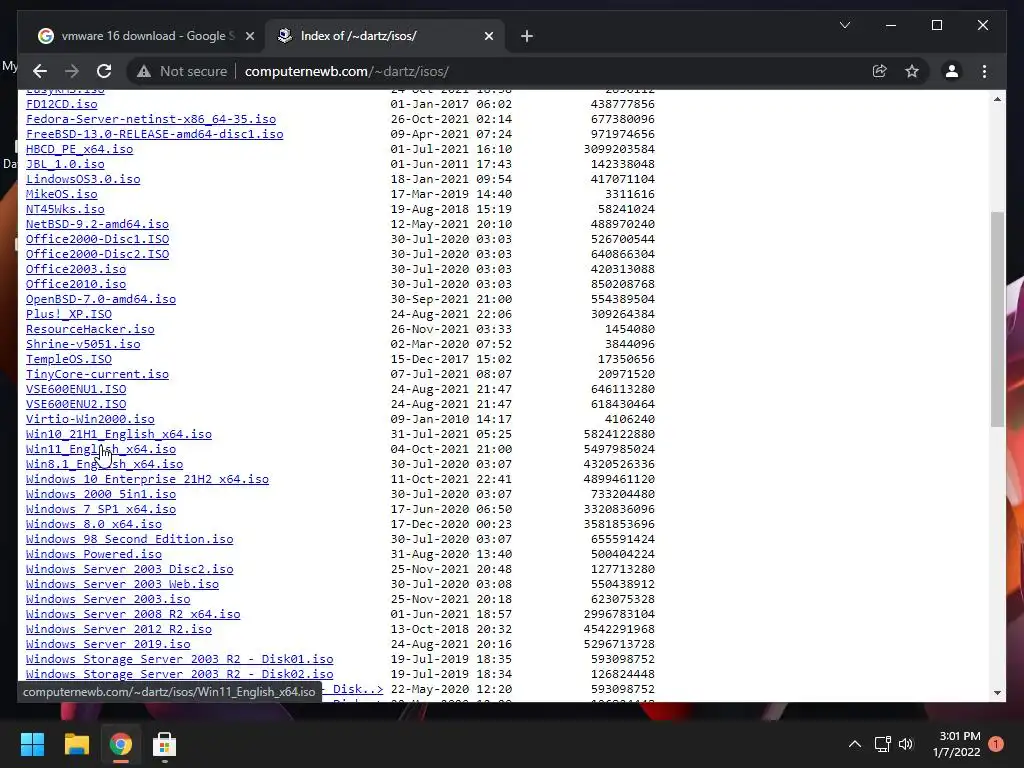Open File Explorer from the taskbar
Viewport: 1024px width, 768px height.
coord(76,744)
